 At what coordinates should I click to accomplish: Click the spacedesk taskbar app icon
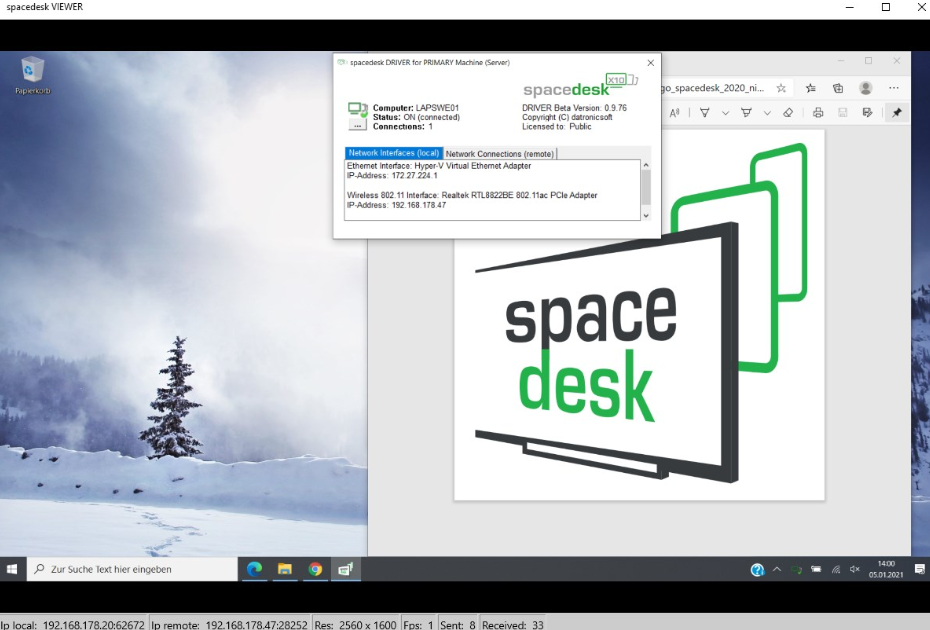[x=346, y=569]
